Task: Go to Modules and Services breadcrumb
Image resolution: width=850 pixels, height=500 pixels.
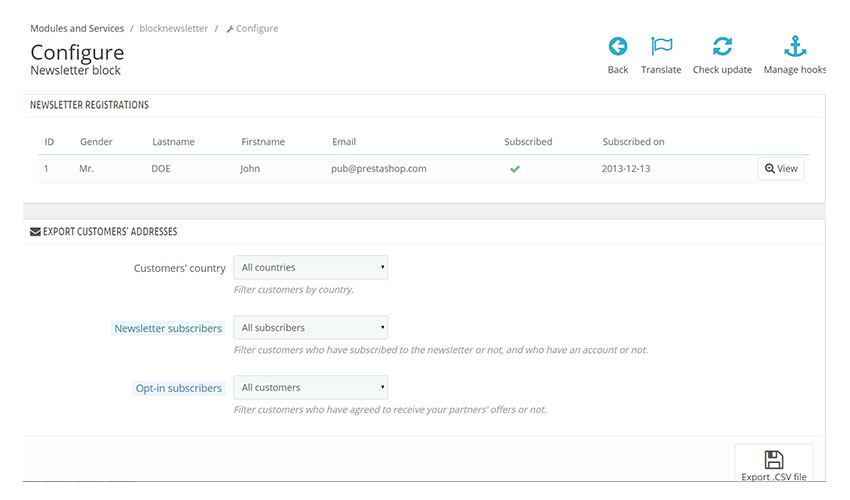Action: [x=77, y=29]
